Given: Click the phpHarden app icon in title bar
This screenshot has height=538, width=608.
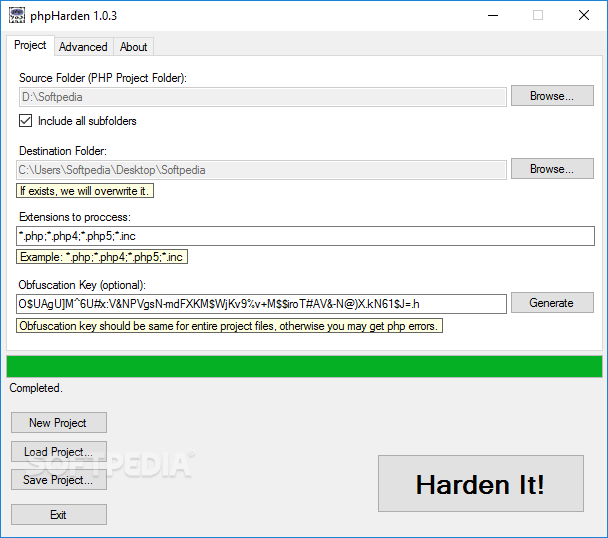Looking at the screenshot, I should tap(16, 16).
